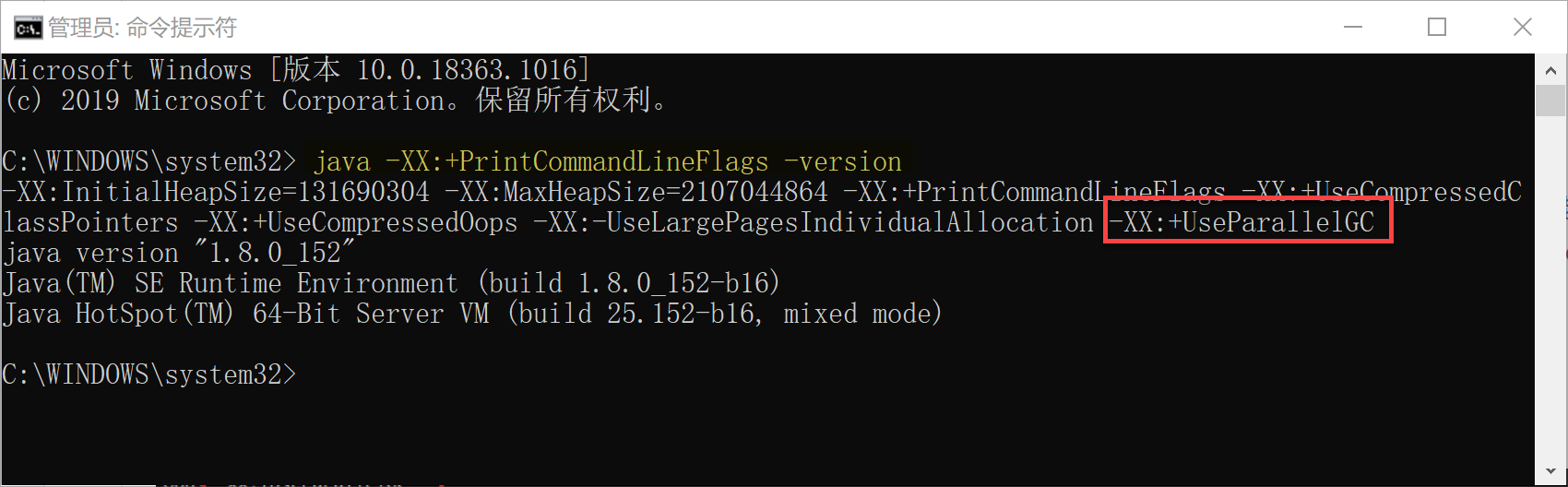Viewport: 1568px width, 487px height.
Task: Click the last empty C:\WINDOWS\system32> prompt
Action: point(148,374)
